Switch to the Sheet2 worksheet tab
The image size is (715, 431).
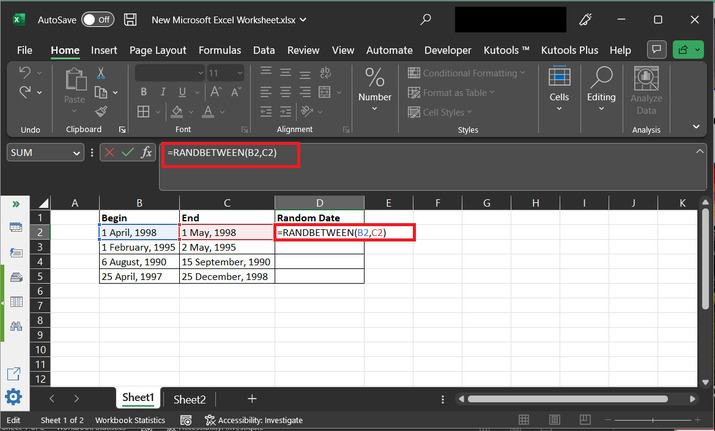[x=189, y=399]
